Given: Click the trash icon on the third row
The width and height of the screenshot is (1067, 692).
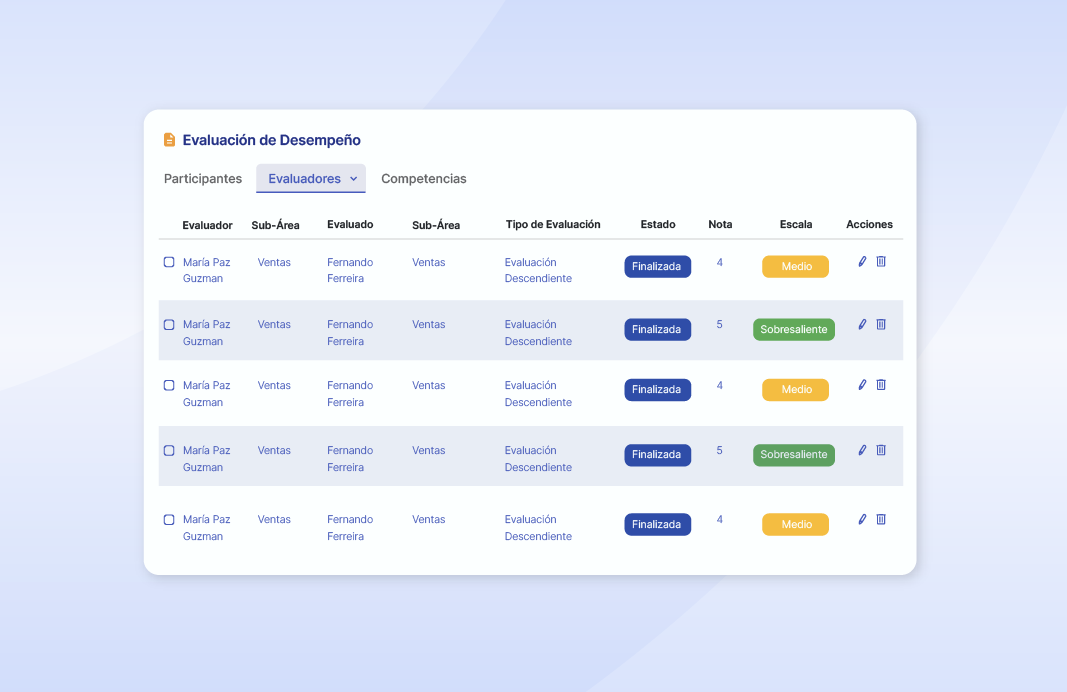Looking at the screenshot, I should 881,384.
